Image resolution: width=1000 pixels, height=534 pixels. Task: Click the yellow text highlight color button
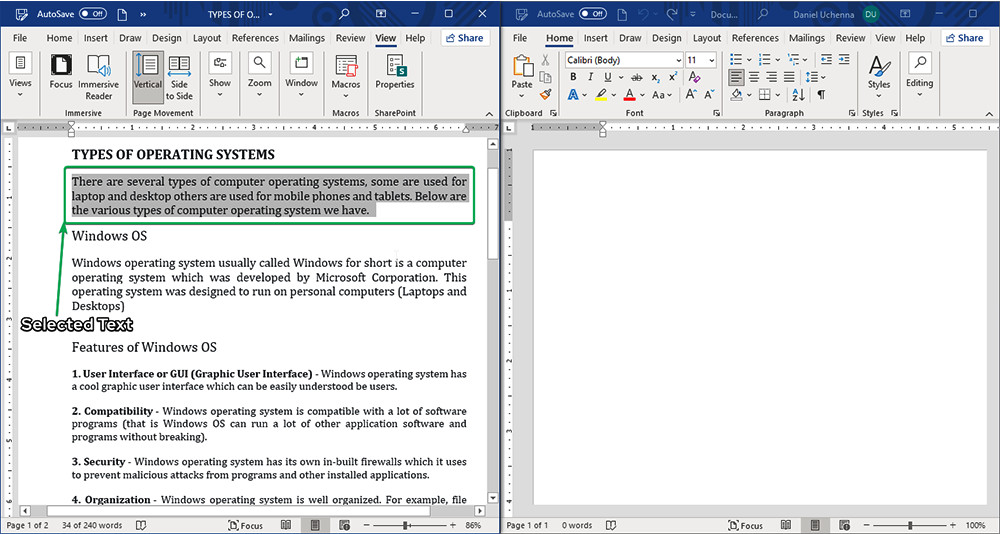(601, 95)
